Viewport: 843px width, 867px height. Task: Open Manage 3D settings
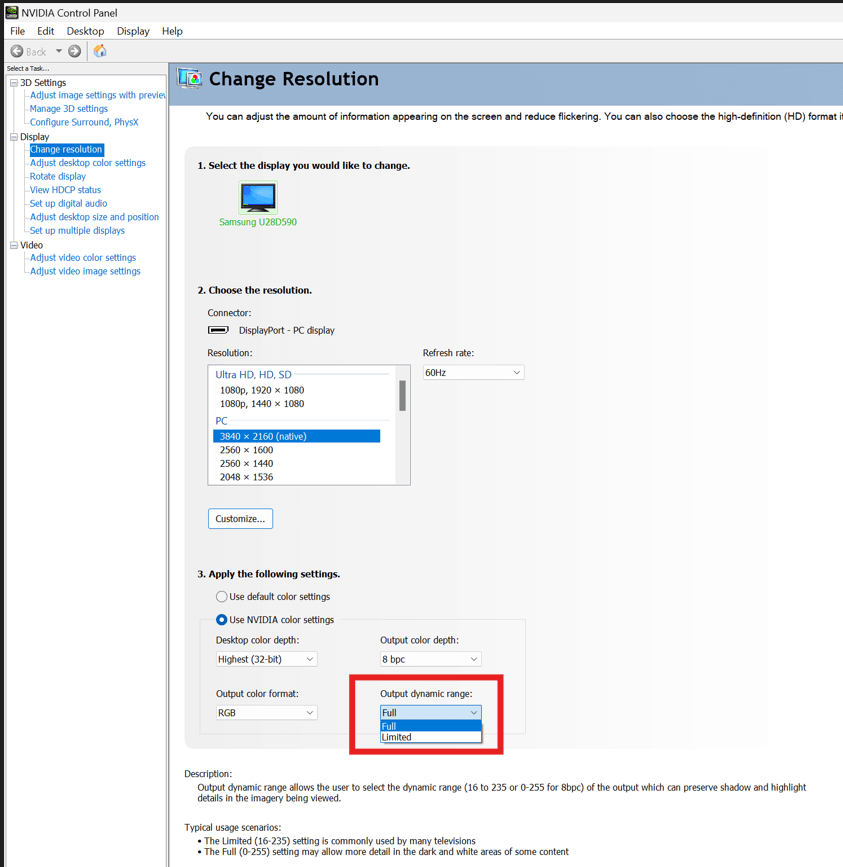tap(69, 109)
